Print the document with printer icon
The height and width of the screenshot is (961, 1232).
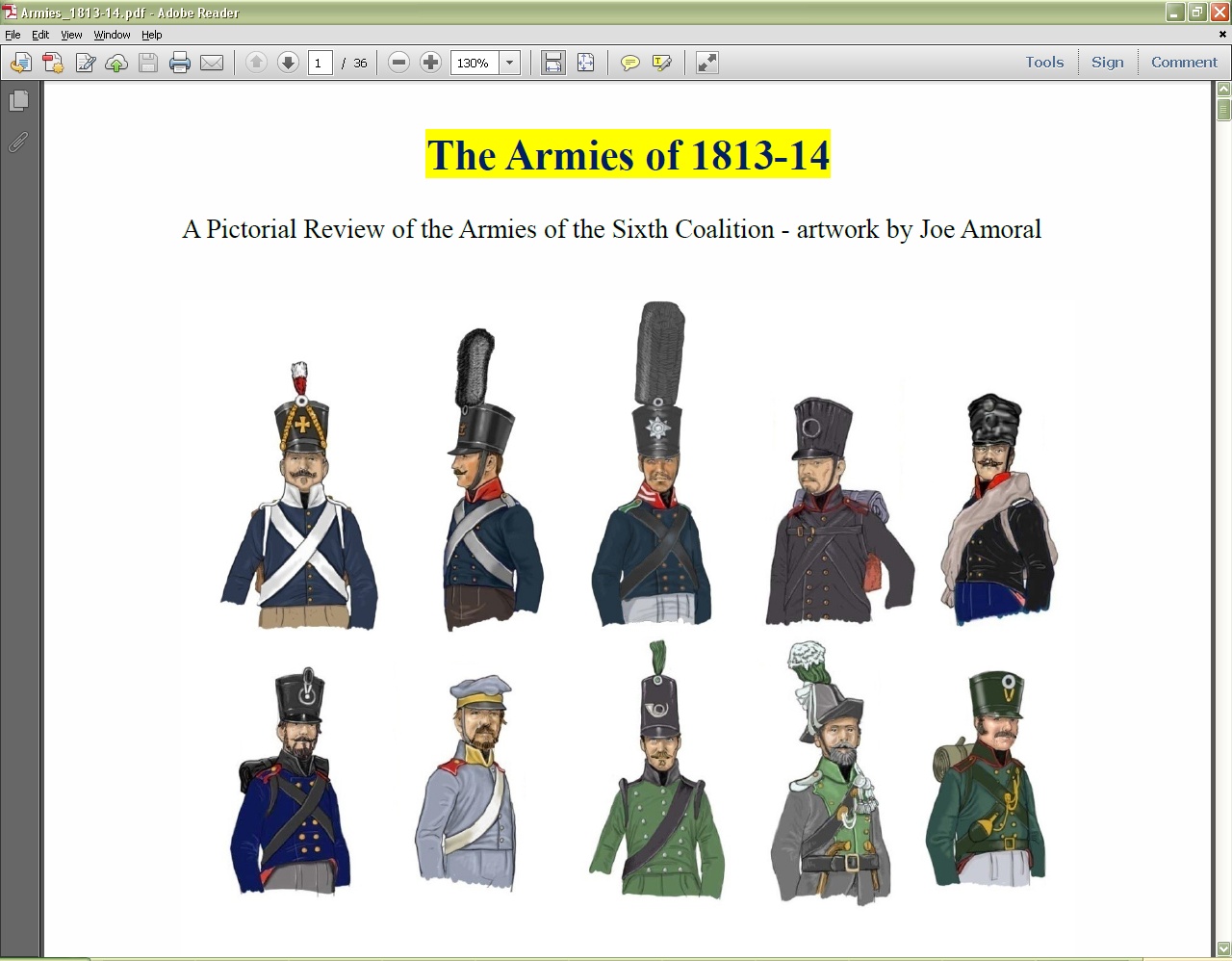coord(180,63)
